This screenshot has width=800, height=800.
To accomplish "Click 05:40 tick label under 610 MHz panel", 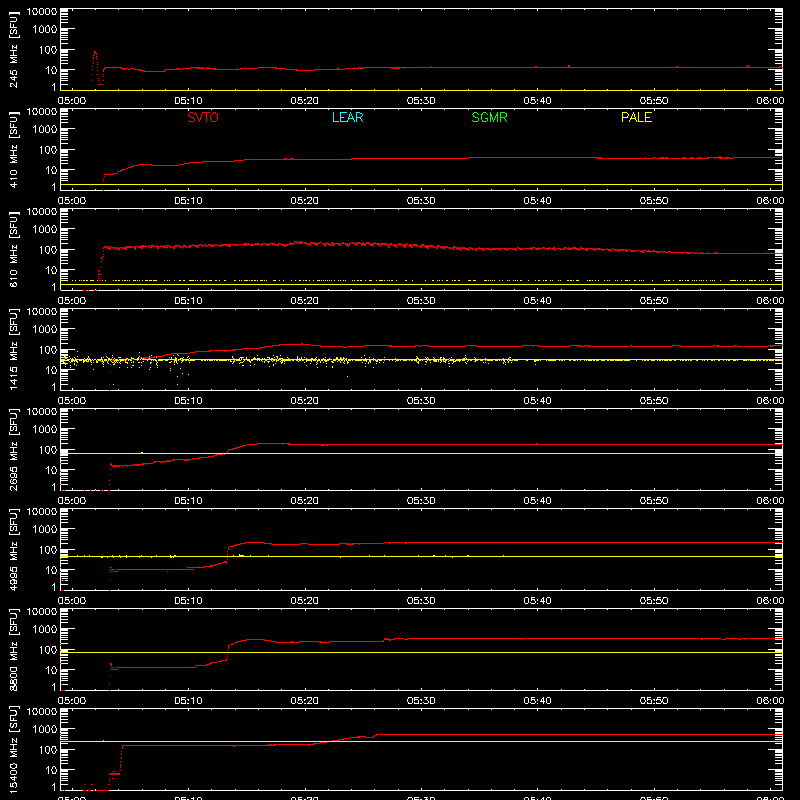I will click(x=537, y=301).
